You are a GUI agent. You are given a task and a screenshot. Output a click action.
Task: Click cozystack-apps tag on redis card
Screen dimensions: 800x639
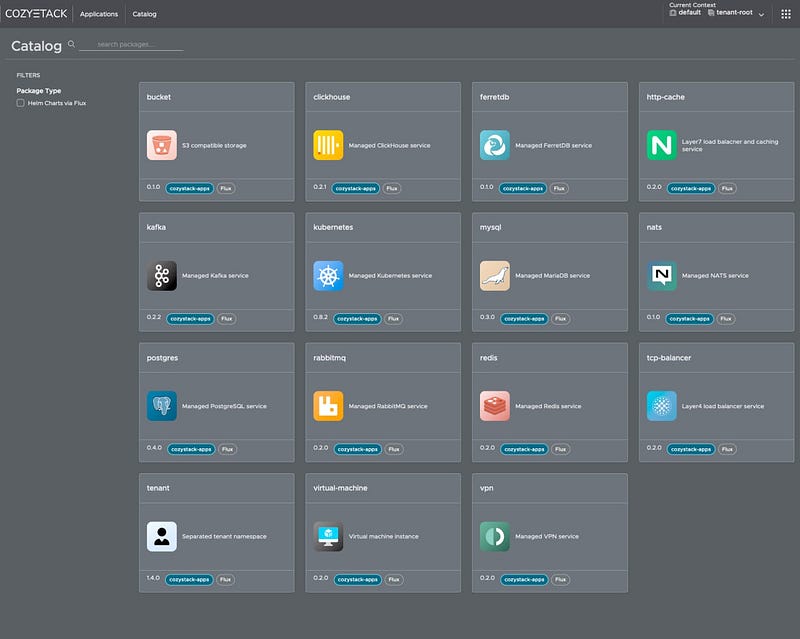524,449
